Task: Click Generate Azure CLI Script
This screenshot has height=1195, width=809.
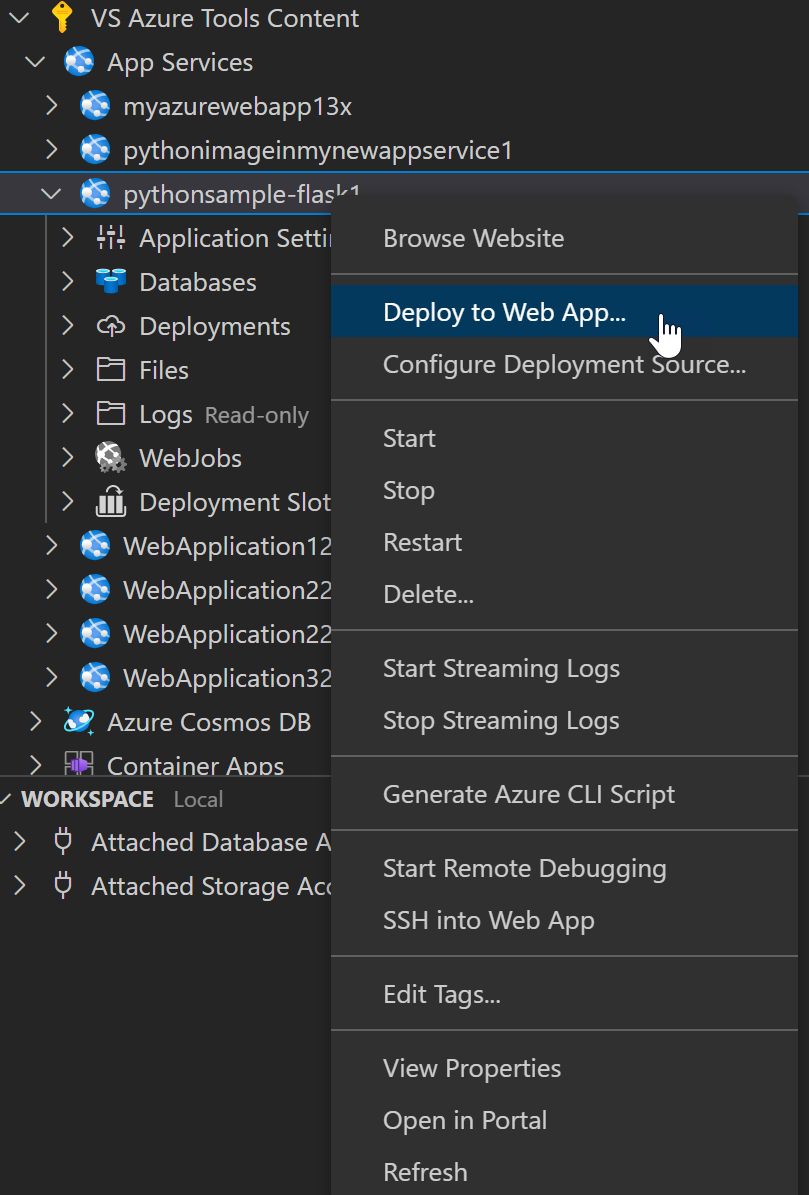Action: click(529, 794)
